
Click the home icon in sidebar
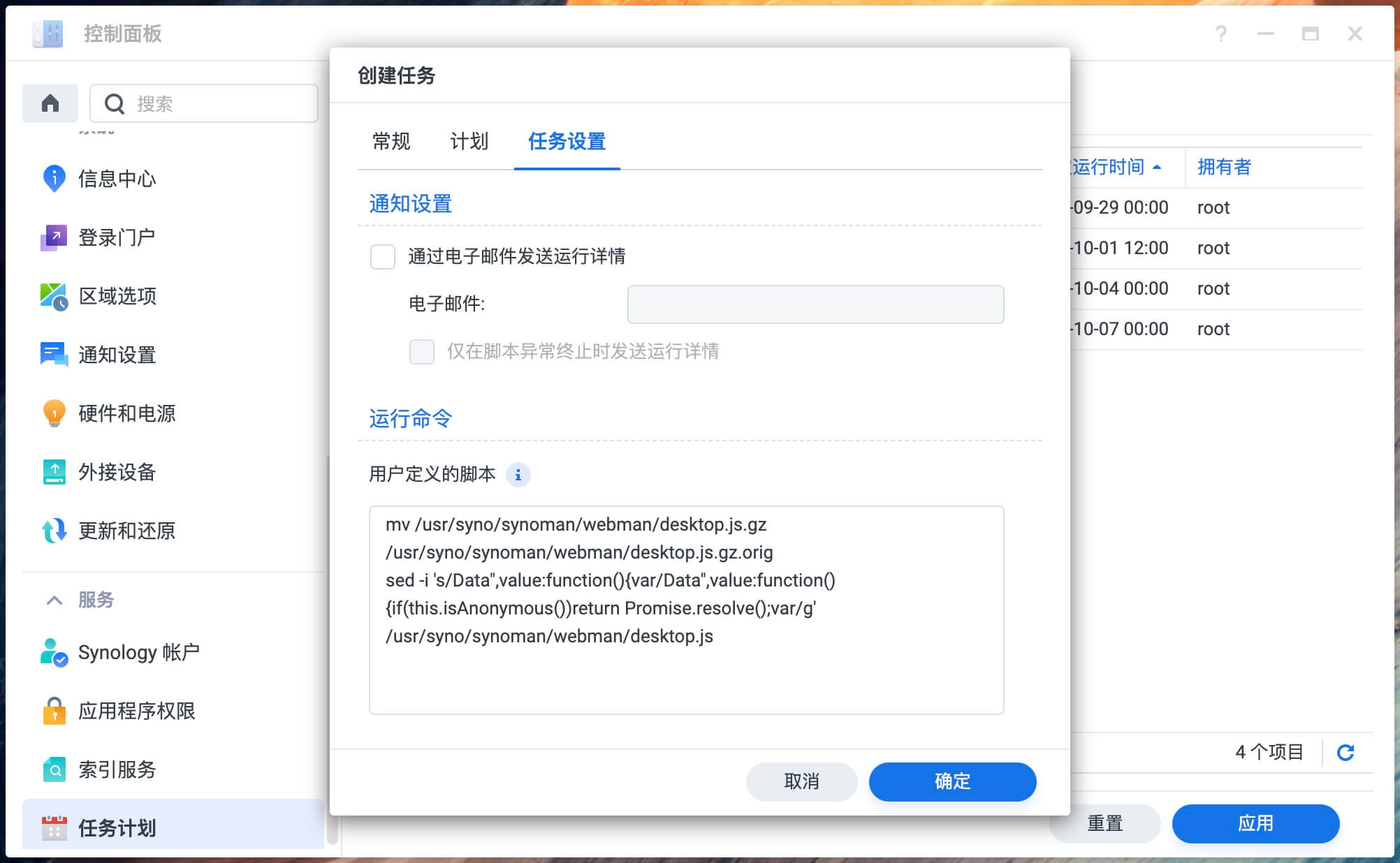click(x=50, y=103)
